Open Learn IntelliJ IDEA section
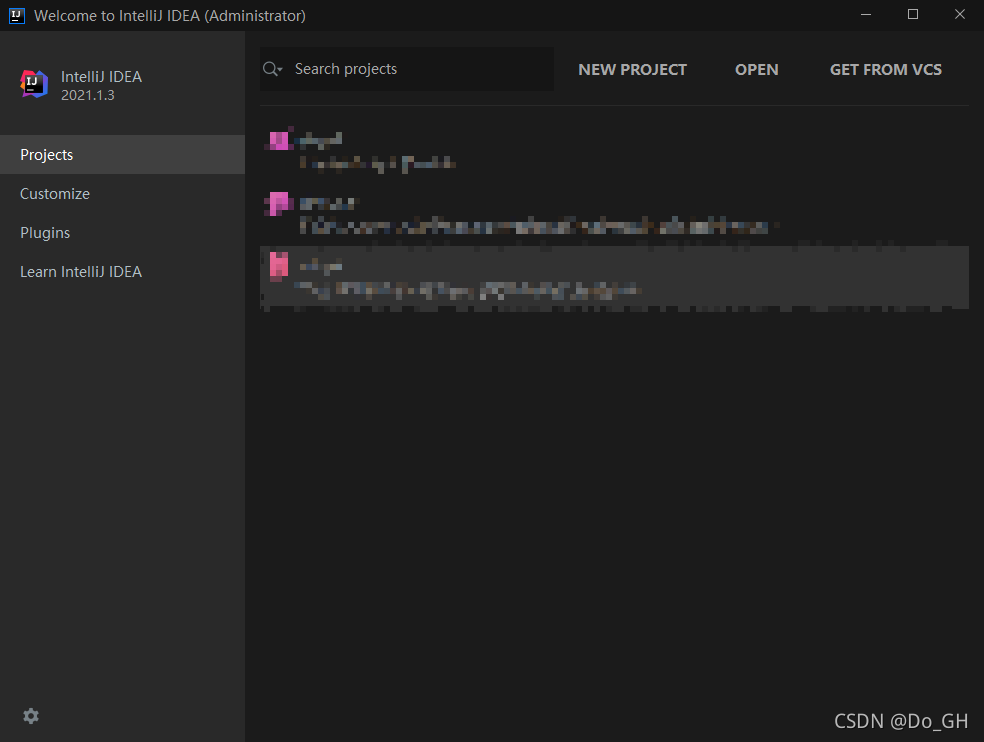Screen dimensions: 984x742 [x=122, y=271]
